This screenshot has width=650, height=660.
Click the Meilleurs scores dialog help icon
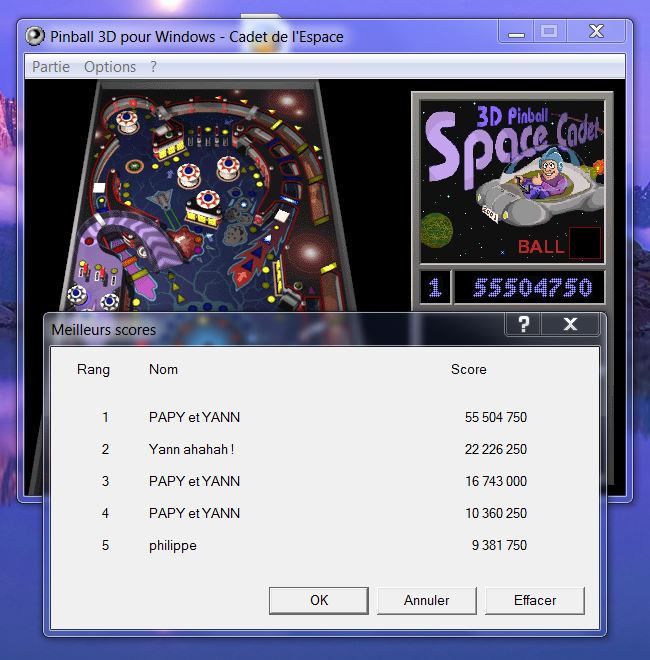pyautogui.click(x=523, y=324)
